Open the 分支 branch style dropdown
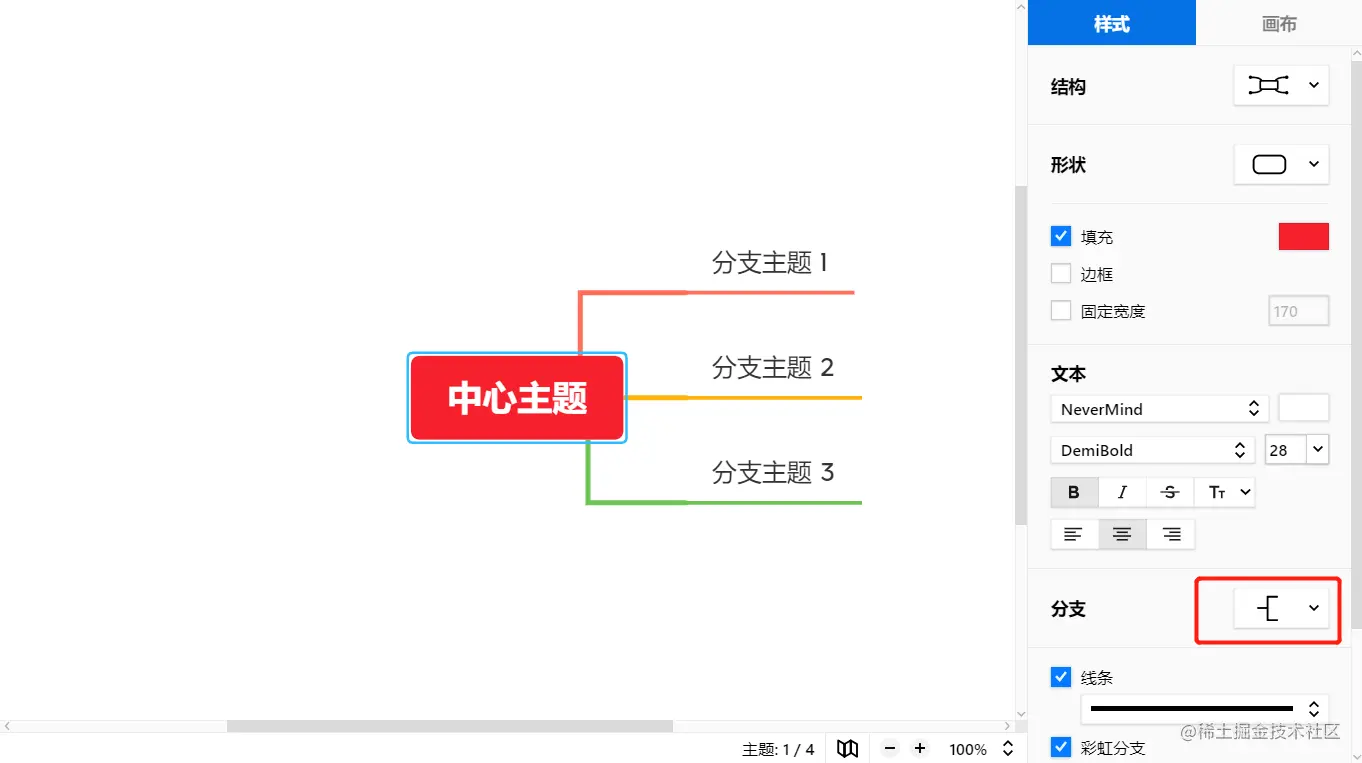Viewport: 1362px width, 763px height. tap(1281, 608)
